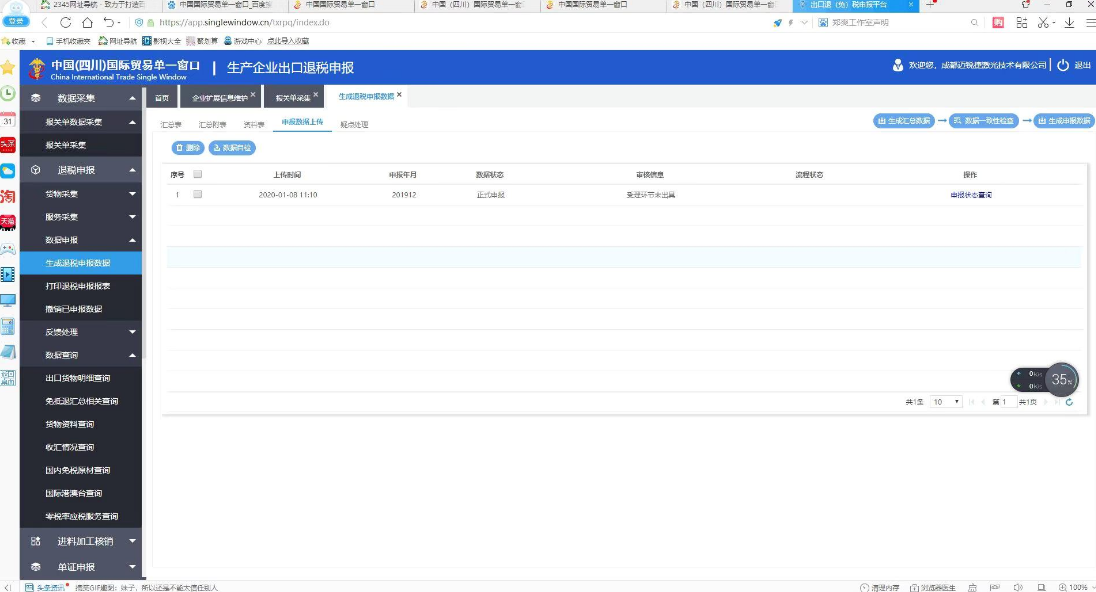Open new browser tab with plus

point(930,4)
